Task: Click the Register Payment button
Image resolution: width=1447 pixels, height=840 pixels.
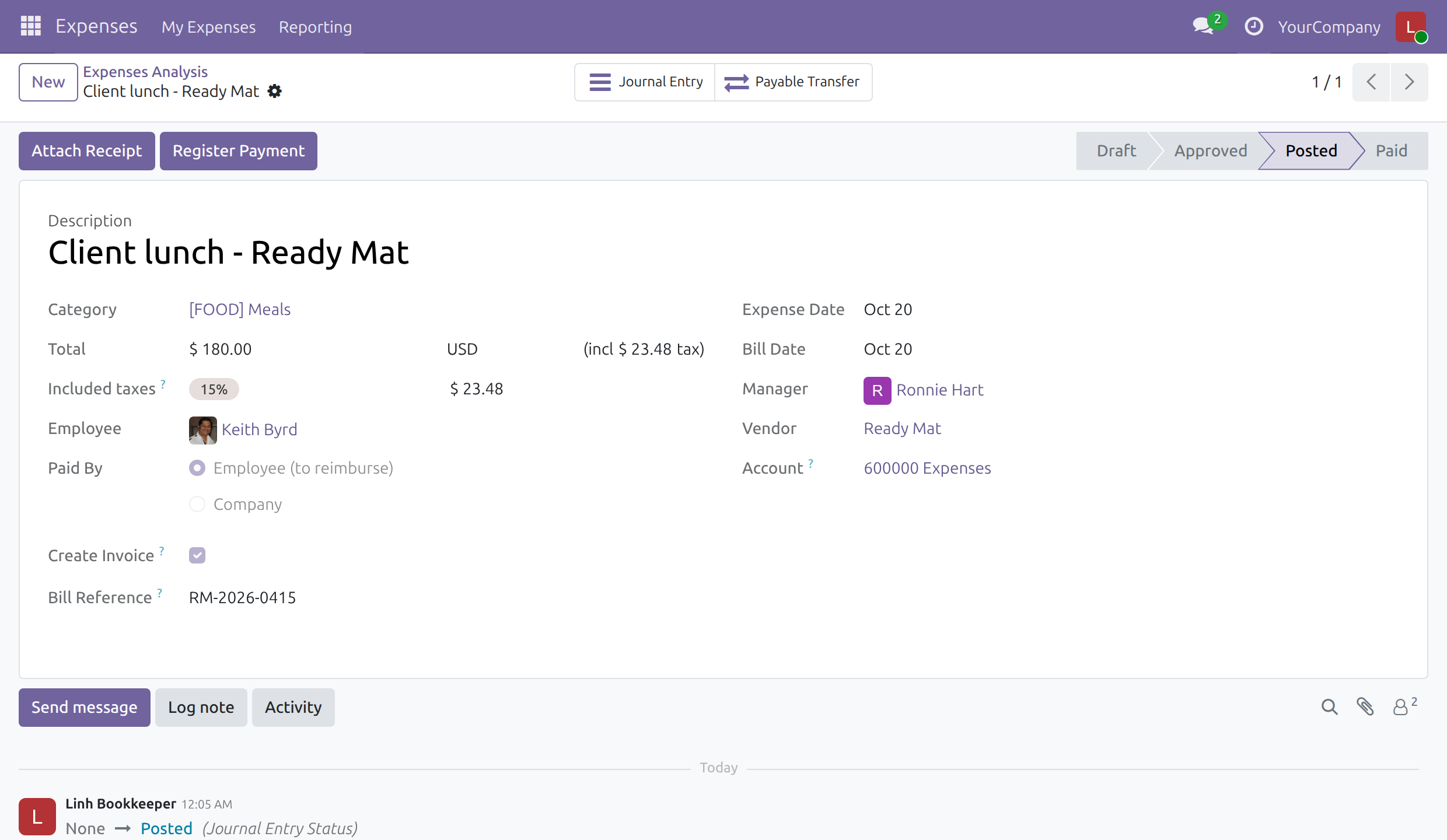Action: (239, 151)
